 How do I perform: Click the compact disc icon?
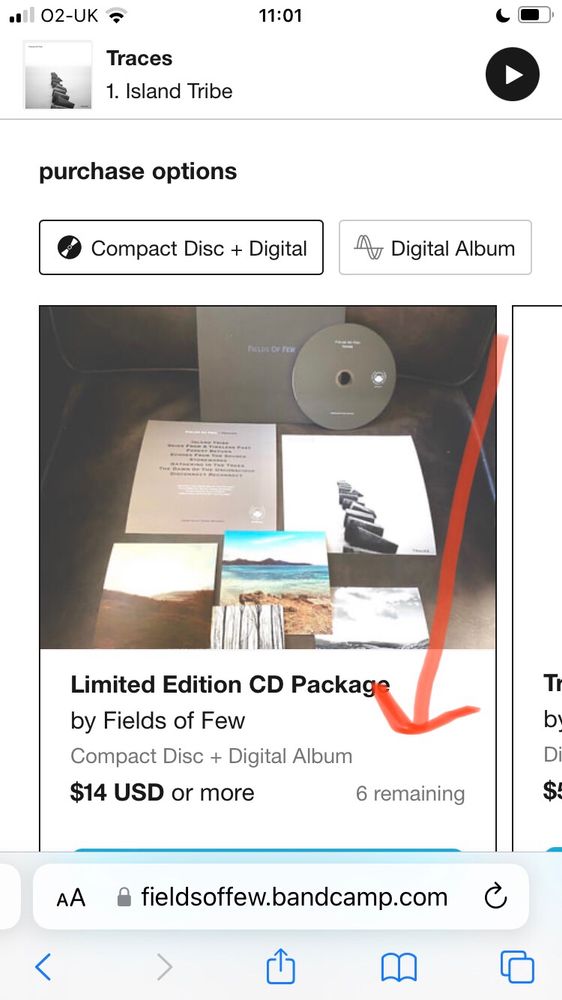[70, 248]
